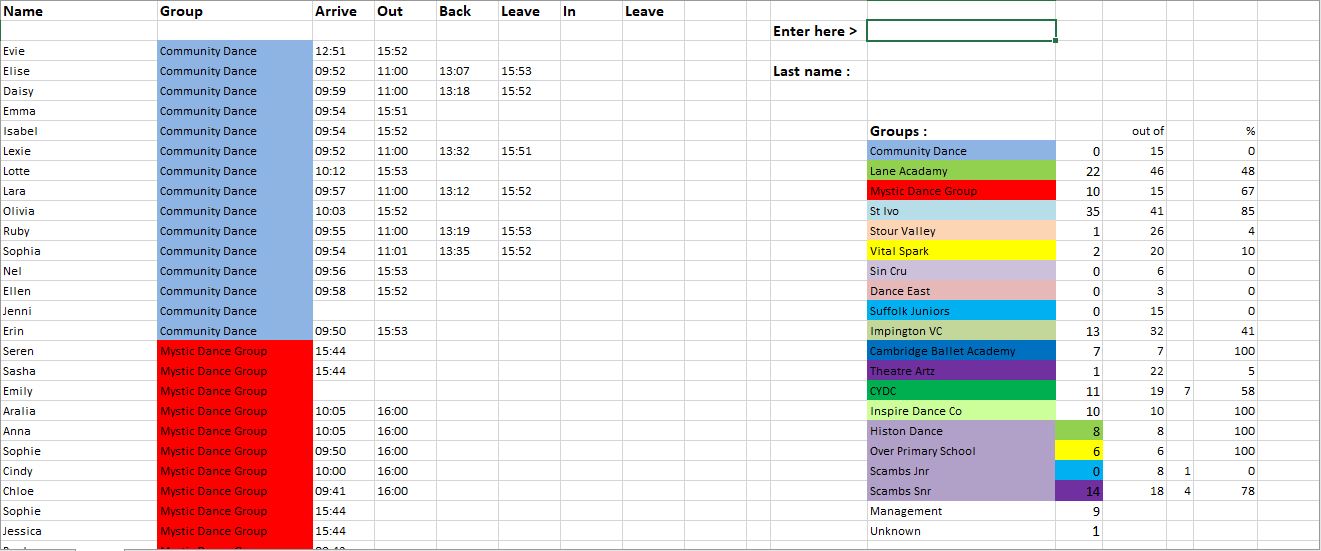Click Seren's Mystic Dance Group cell

[234, 351]
